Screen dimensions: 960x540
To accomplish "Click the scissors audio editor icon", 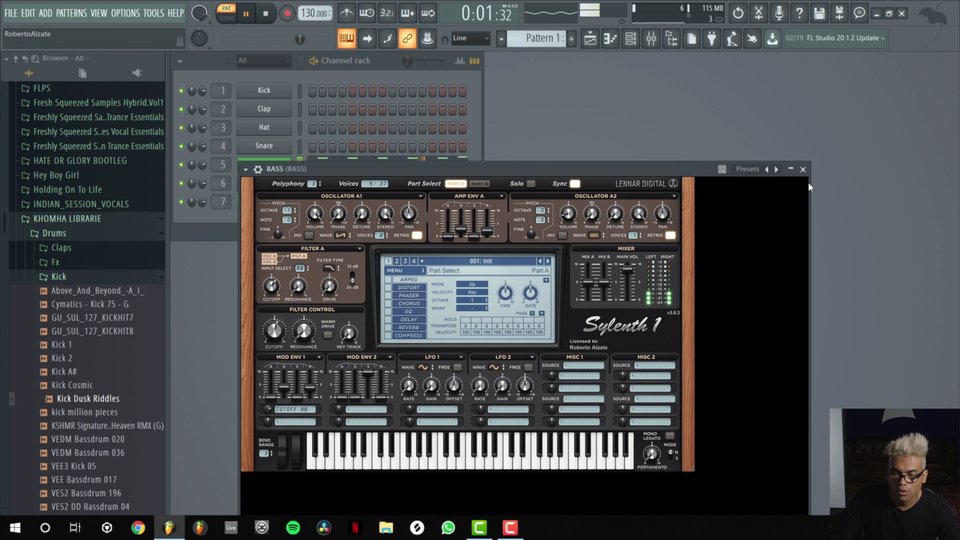I will pyautogui.click(x=758, y=13).
